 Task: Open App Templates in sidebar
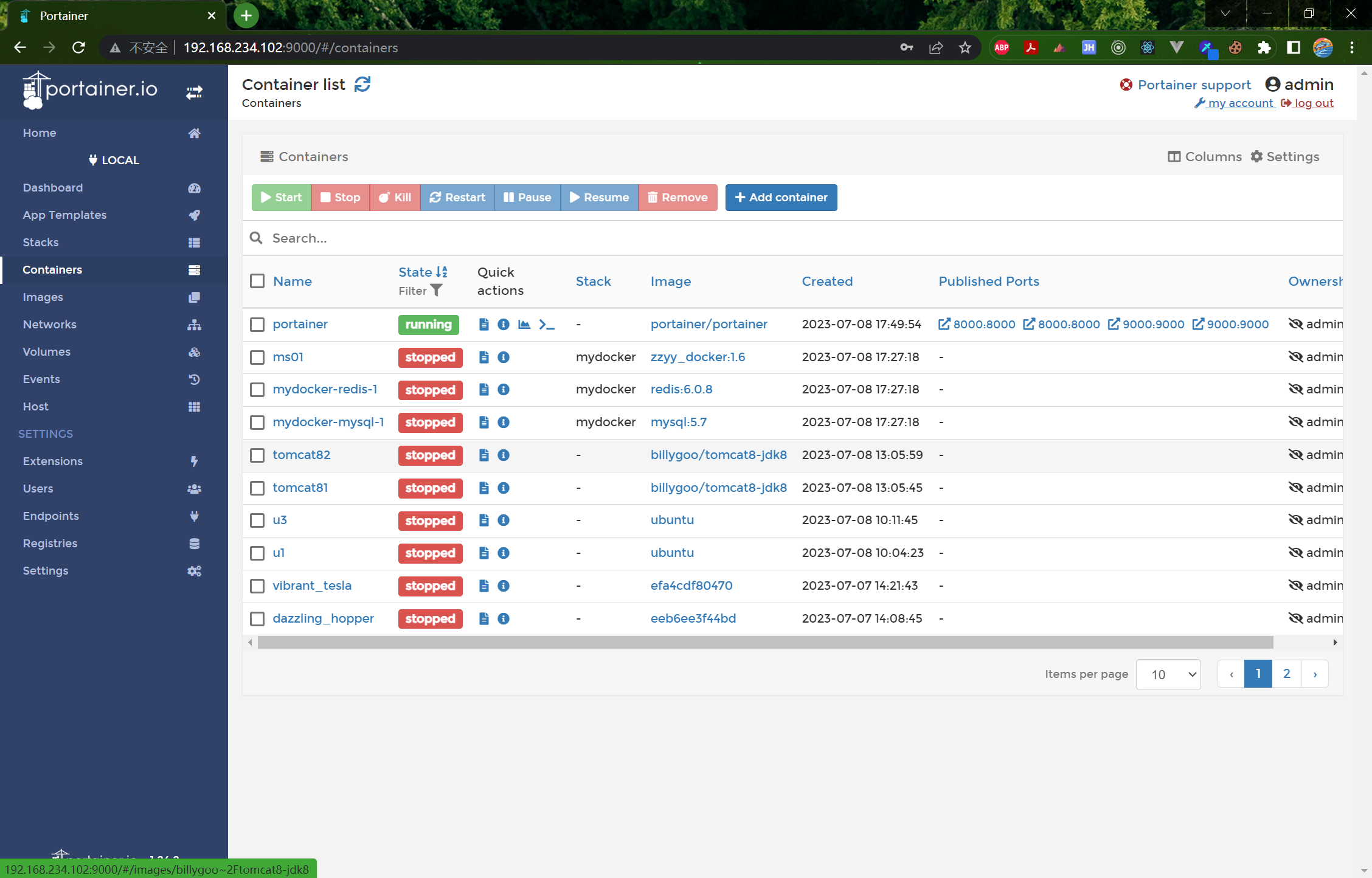point(114,215)
